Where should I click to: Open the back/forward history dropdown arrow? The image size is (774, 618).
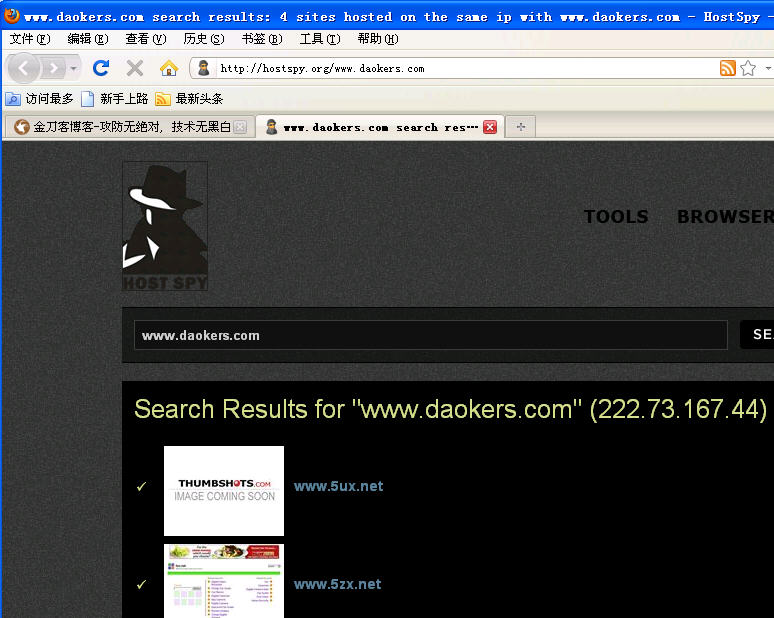coord(74,68)
